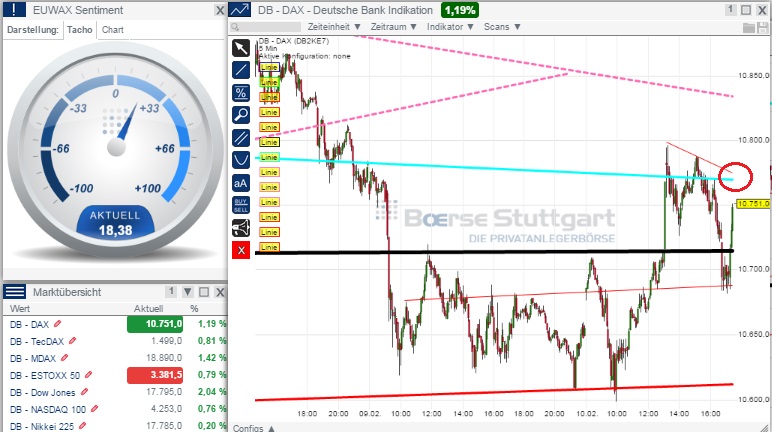Open the Zeiteinheit dropdown
This screenshot has height=432, width=772.
(x=334, y=27)
